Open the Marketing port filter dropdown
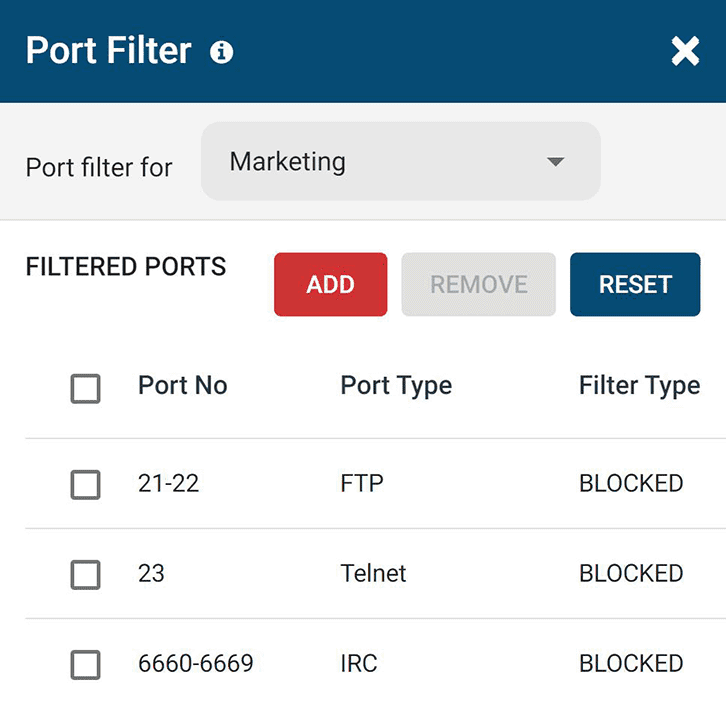 pyautogui.click(x=400, y=162)
